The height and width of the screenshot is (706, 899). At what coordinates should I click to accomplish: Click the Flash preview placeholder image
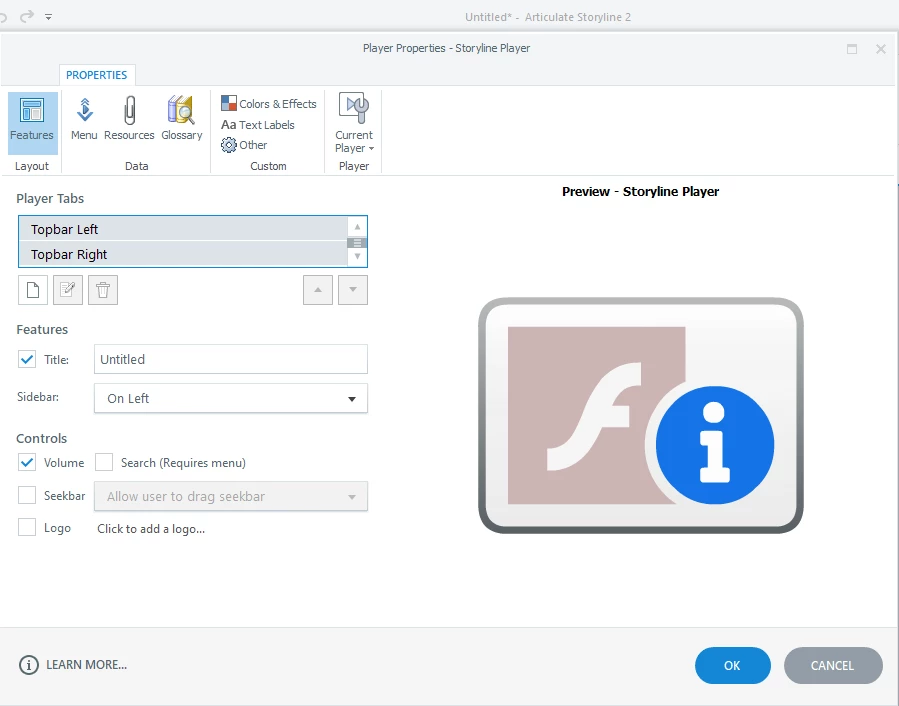tap(640, 415)
